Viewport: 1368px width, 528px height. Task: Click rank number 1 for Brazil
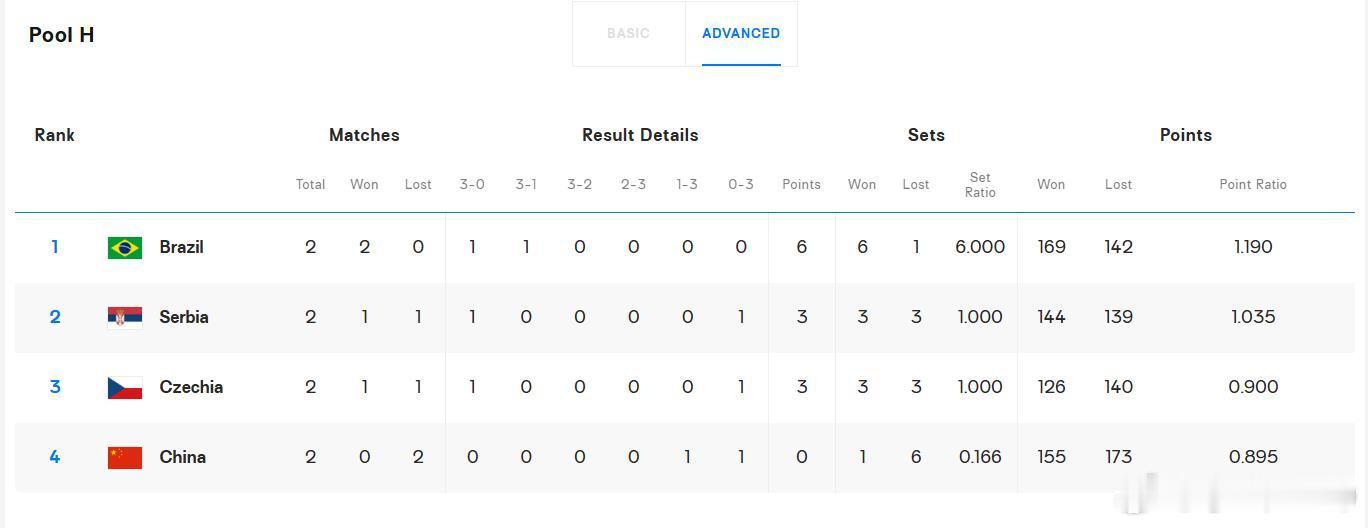coord(55,247)
